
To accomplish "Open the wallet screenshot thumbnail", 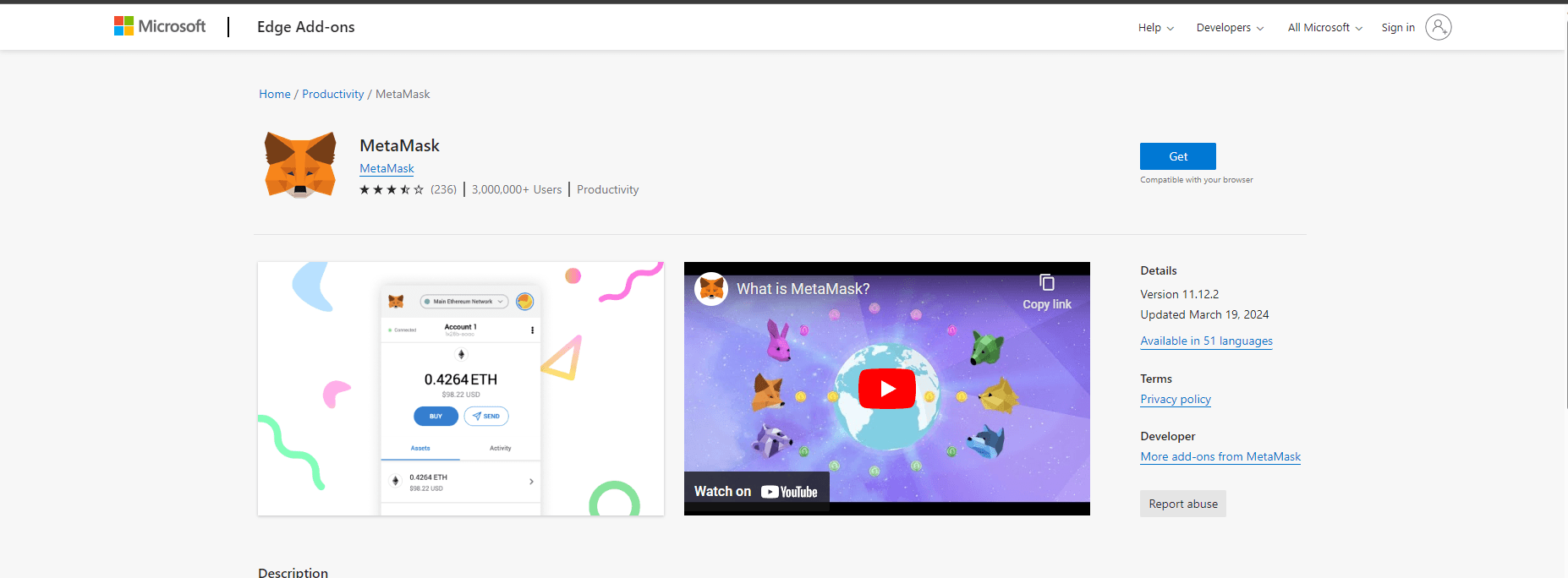I will click(x=461, y=389).
